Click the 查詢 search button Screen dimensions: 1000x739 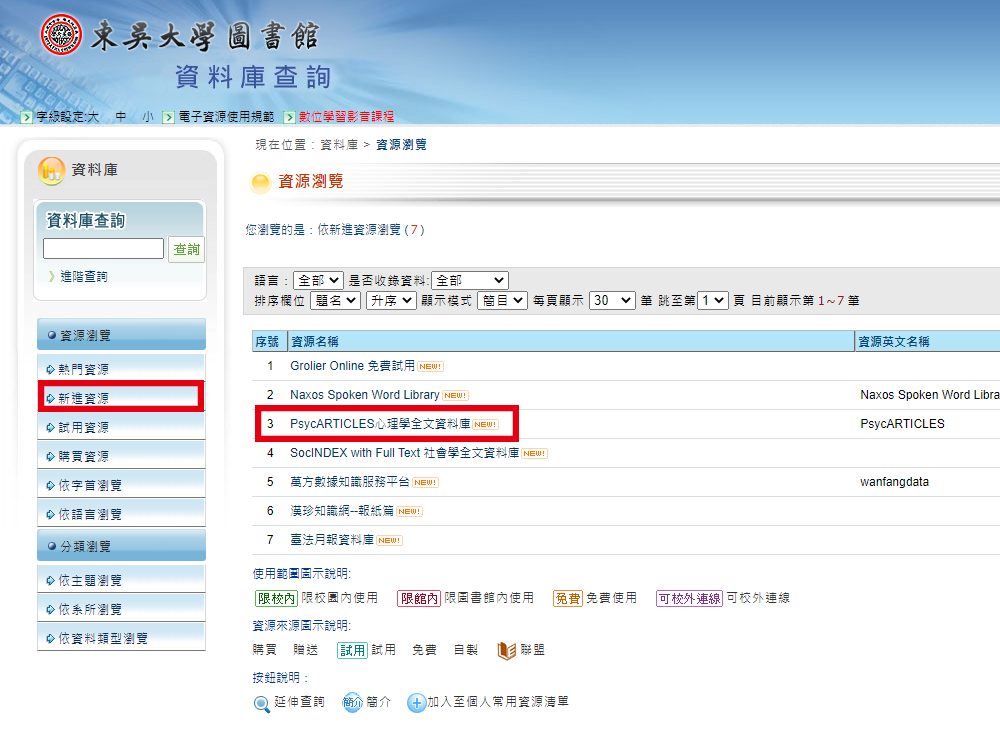(x=186, y=249)
